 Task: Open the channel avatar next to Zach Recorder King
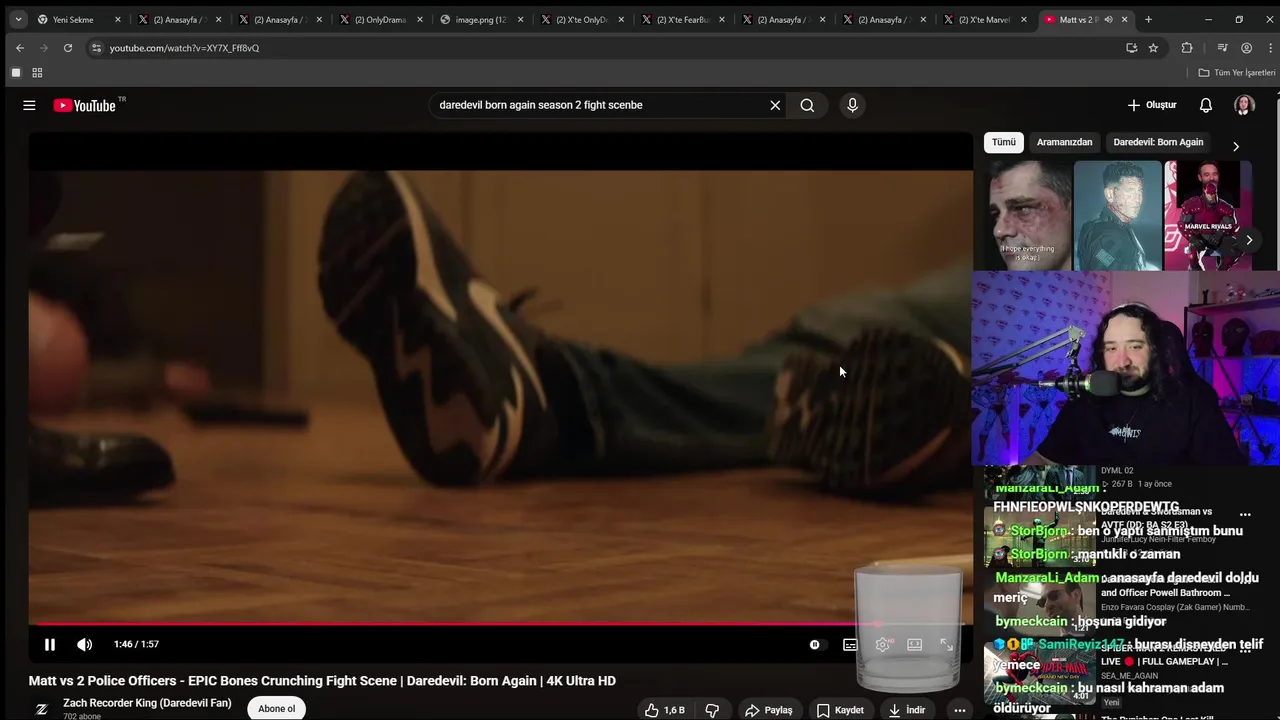(42, 709)
